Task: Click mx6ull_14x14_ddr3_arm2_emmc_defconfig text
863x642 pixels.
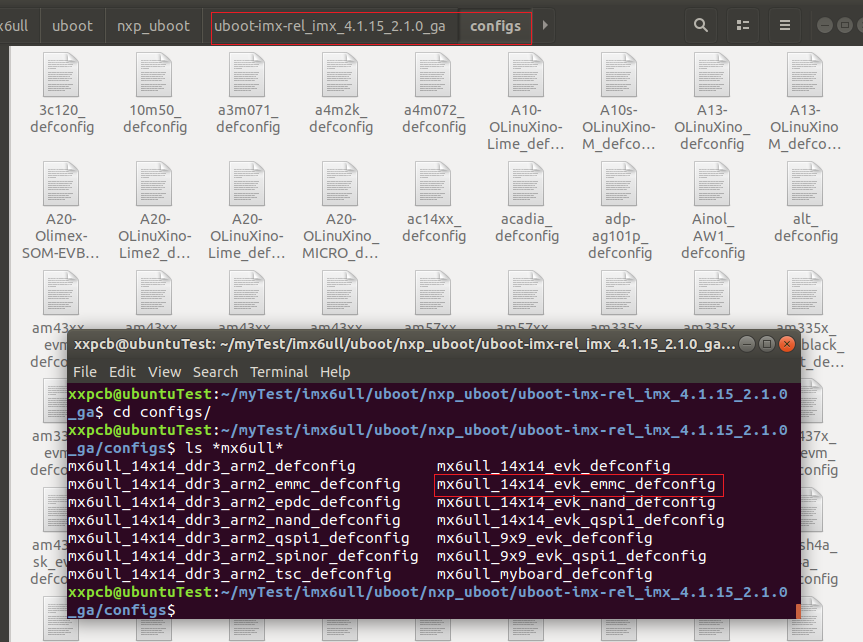Action: [234, 485]
